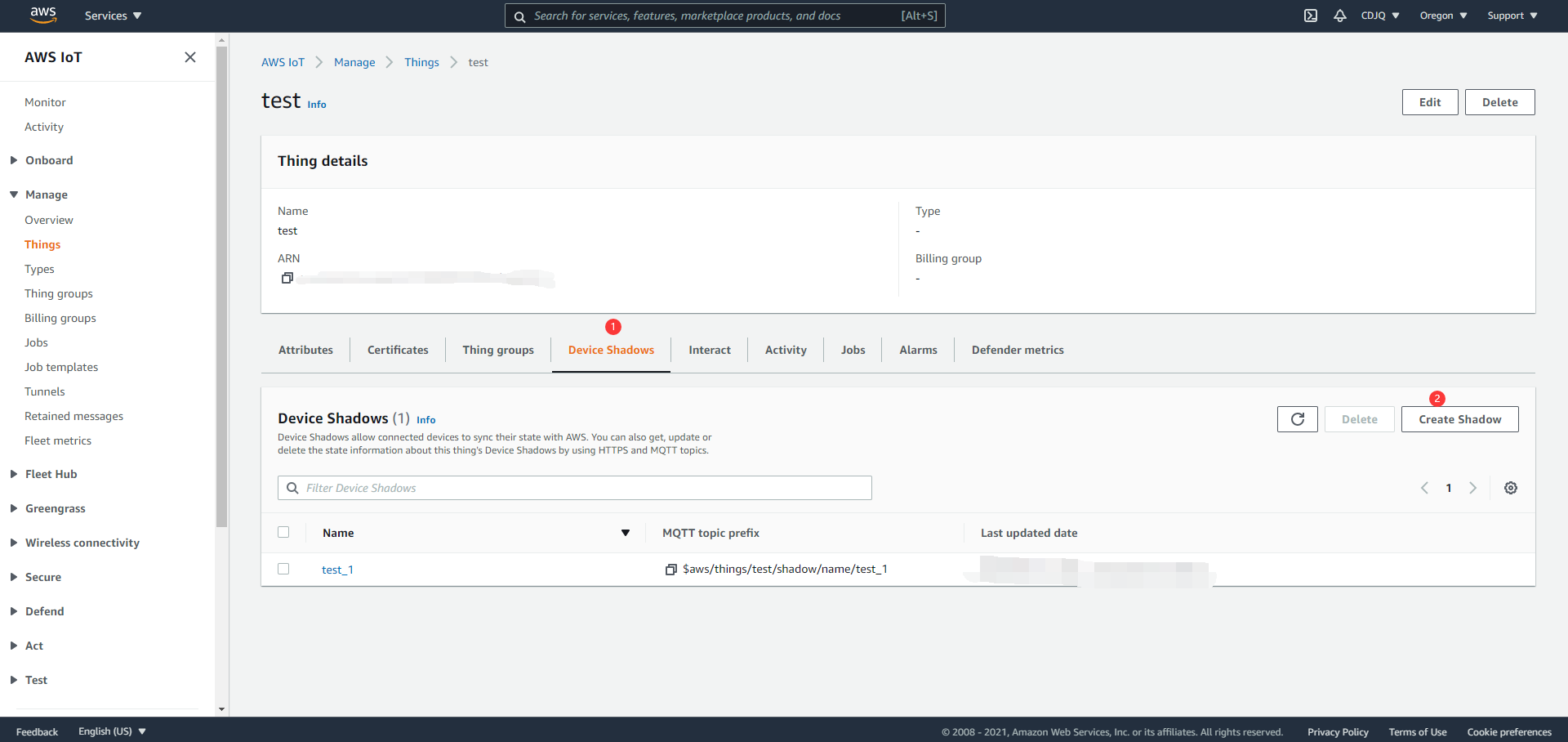Viewport: 1568px width, 742px height.
Task: Click the Edit button
Action: (x=1430, y=102)
